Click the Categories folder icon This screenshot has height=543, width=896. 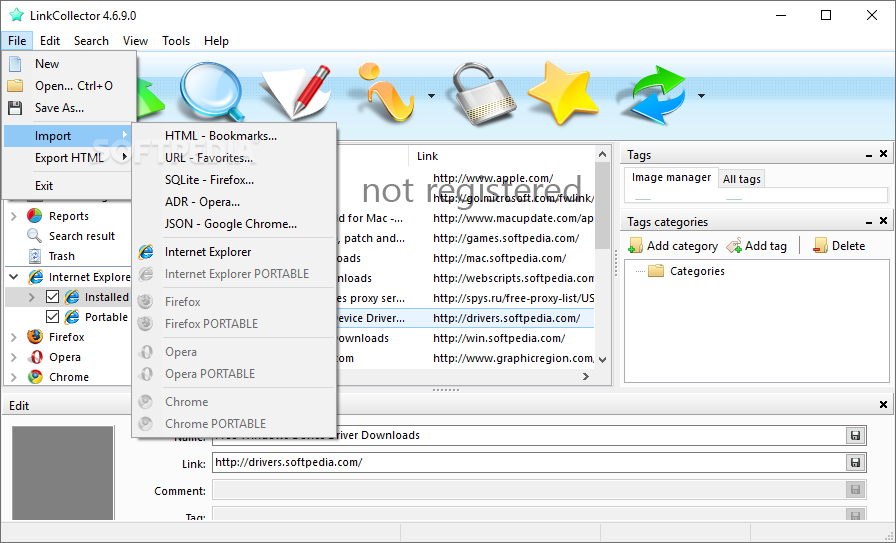pos(656,270)
